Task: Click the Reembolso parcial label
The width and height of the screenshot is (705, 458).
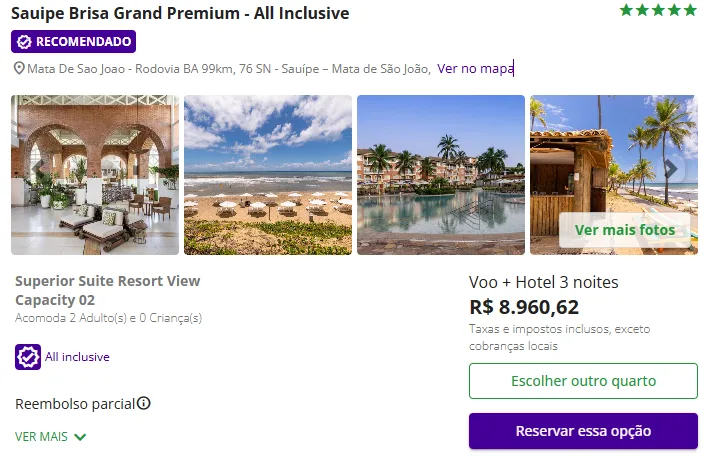Action: 75,404
